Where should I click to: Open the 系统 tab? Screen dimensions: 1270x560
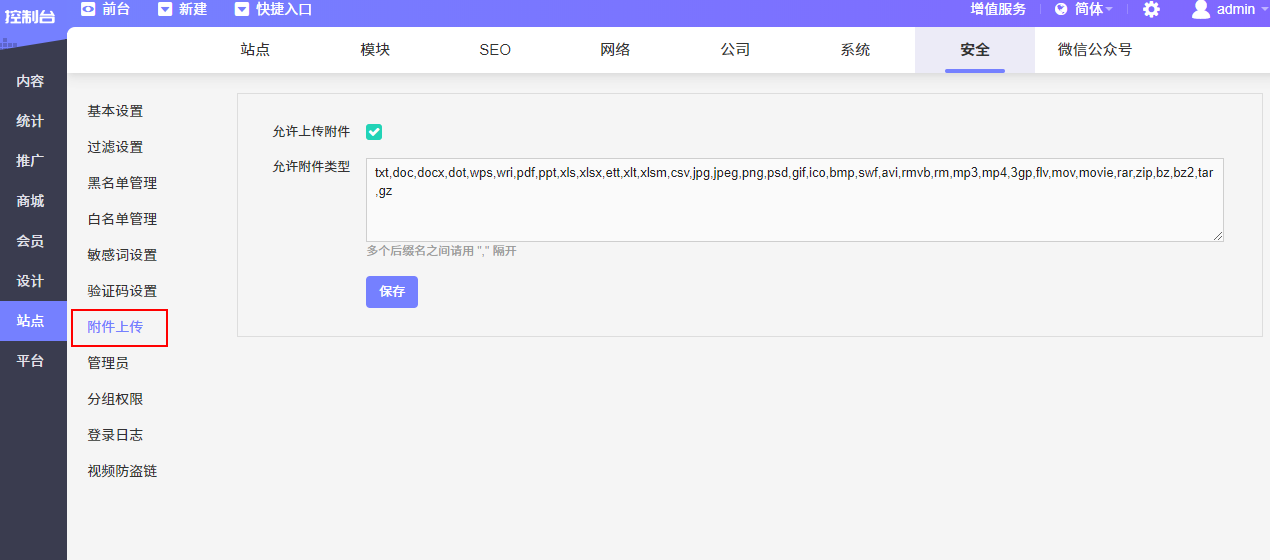(x=855, y=50)
